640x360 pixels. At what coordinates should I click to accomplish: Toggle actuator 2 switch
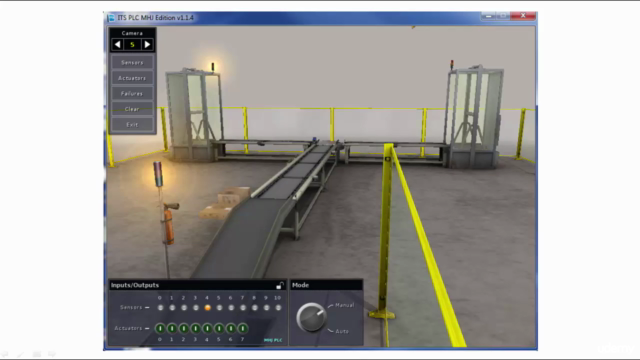pos(184,328)
